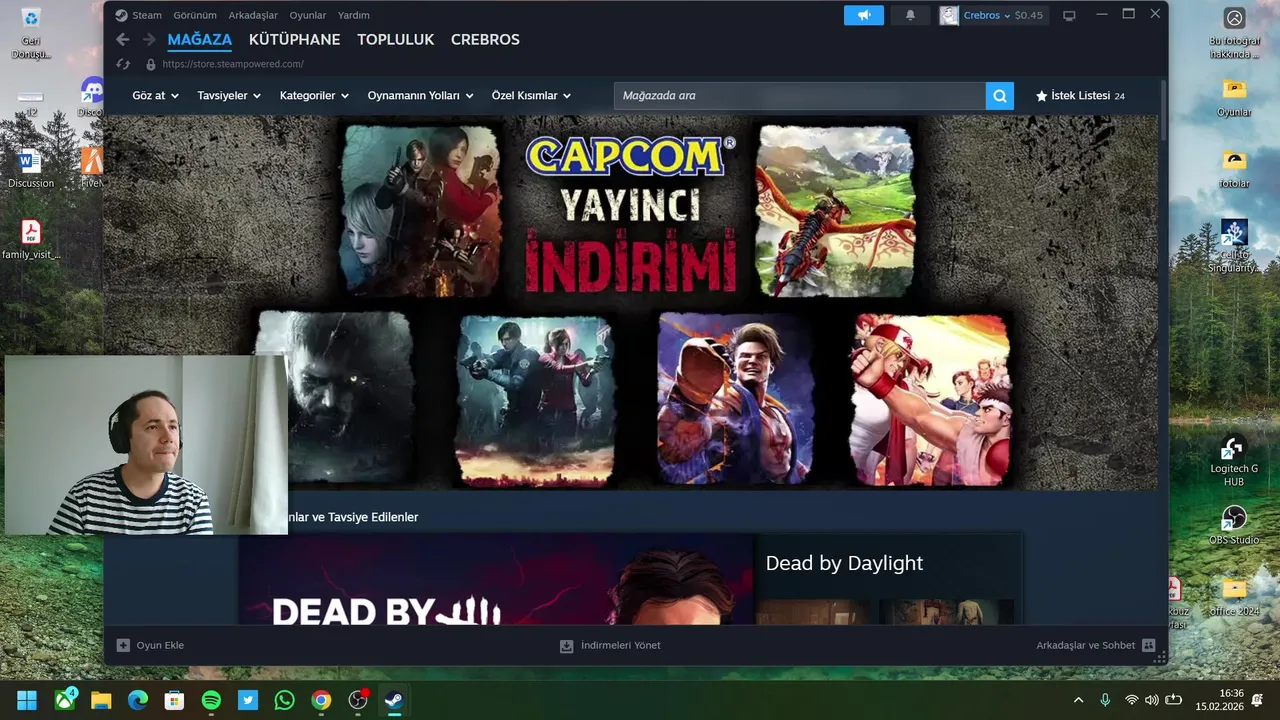Open File Explorer from taskbar

click(101, 700)
